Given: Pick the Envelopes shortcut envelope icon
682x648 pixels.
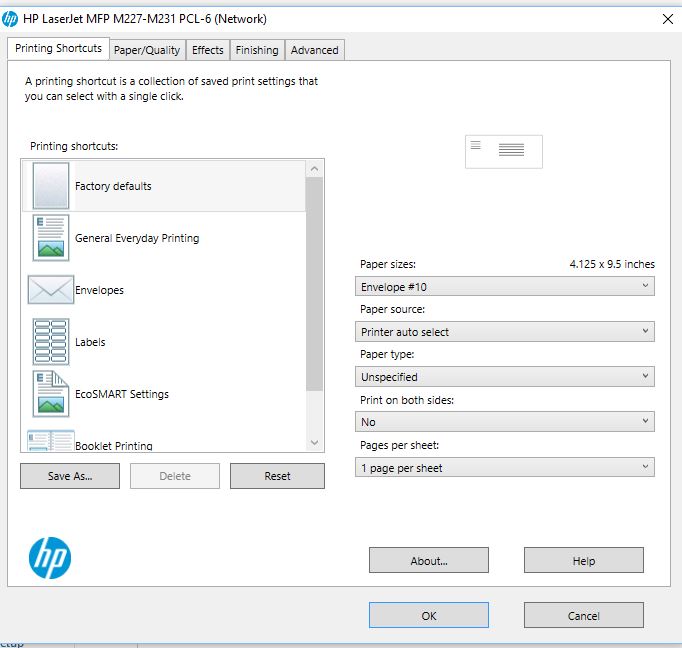Looking at the screenshot, I should tap(51, 290).
